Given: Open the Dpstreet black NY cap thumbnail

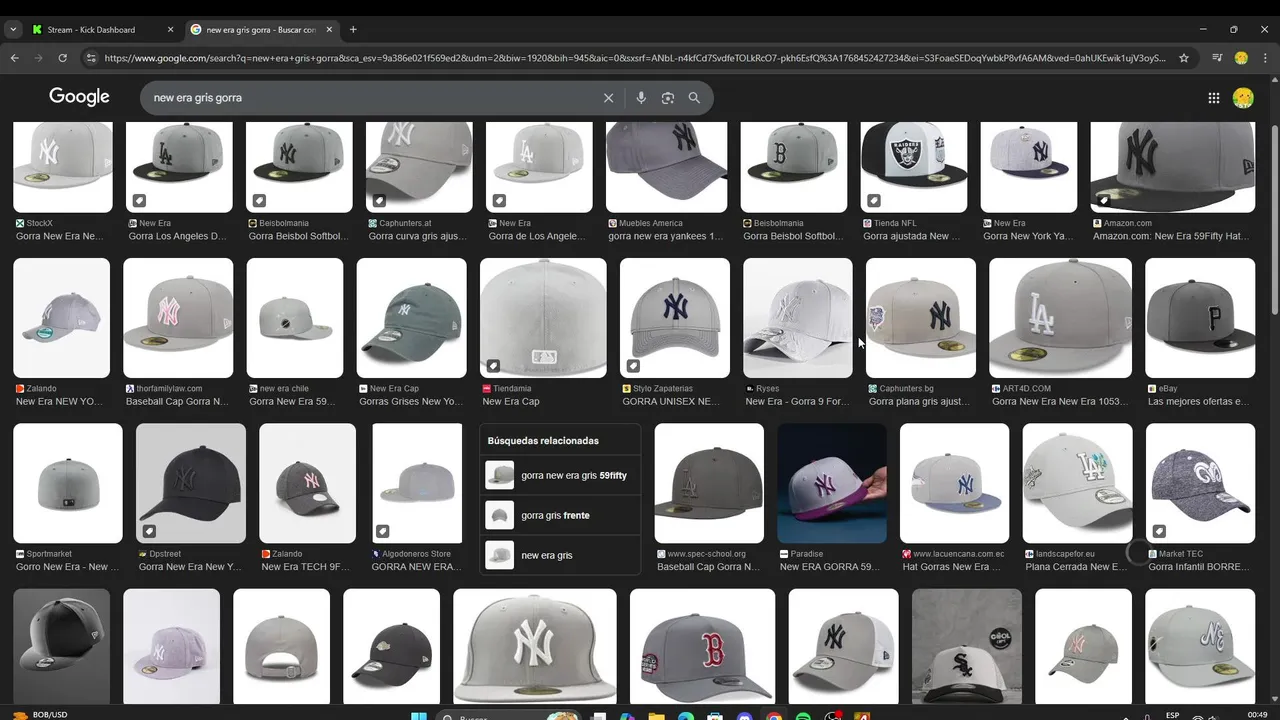Looking at the screenshot, I should (191, 483).
